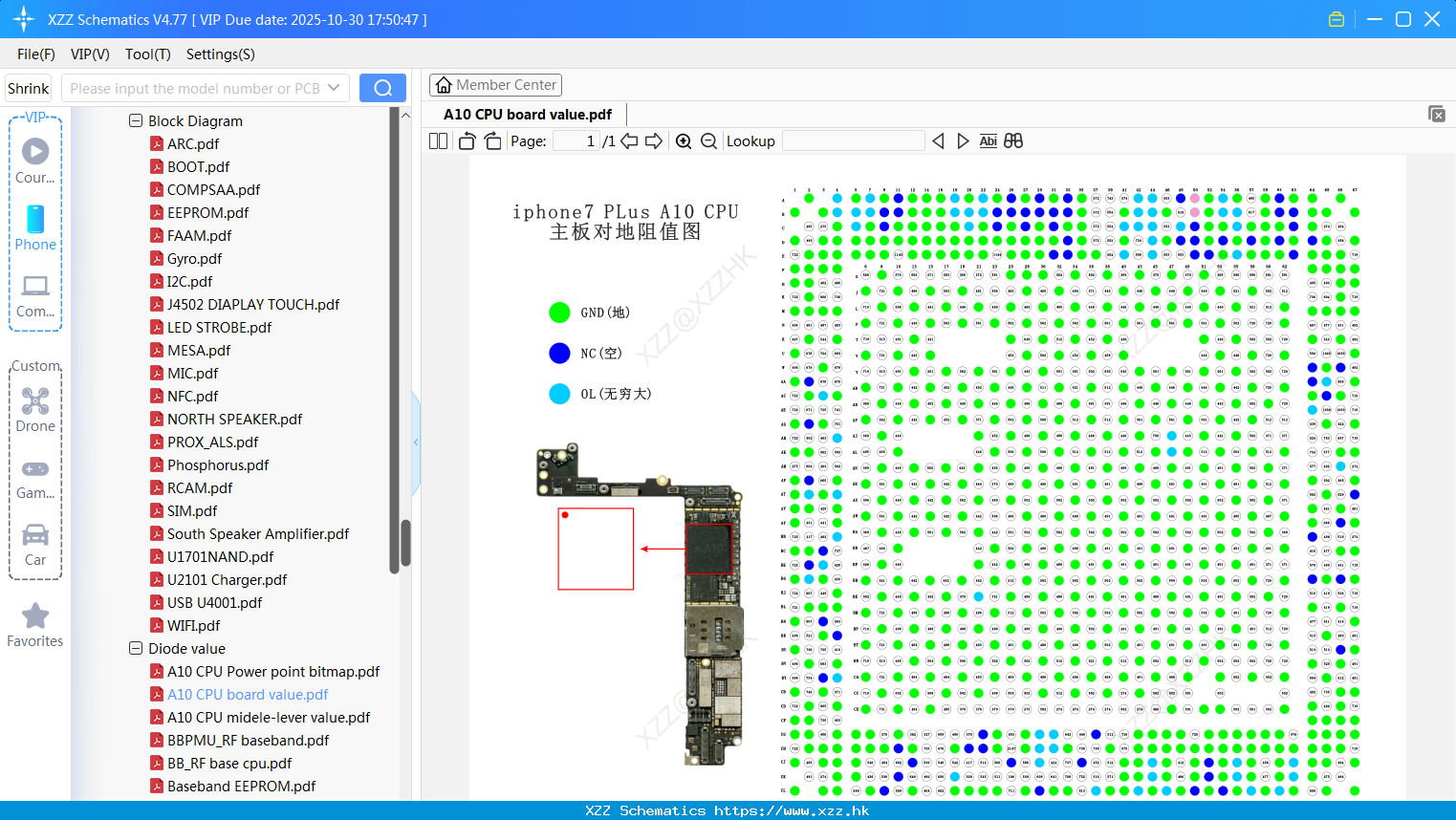Click the two-page layout view icon
Image resolution: width=1456 pixels, height=820 pixels.
pyautogui.click(x=438, y=141)
